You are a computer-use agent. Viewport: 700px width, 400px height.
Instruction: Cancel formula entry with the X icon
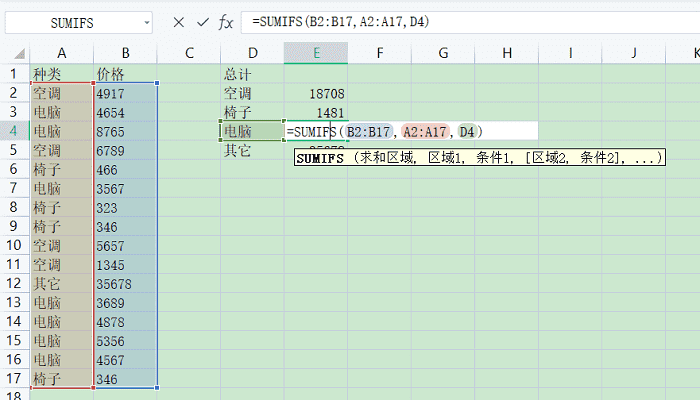pos(178,22)
